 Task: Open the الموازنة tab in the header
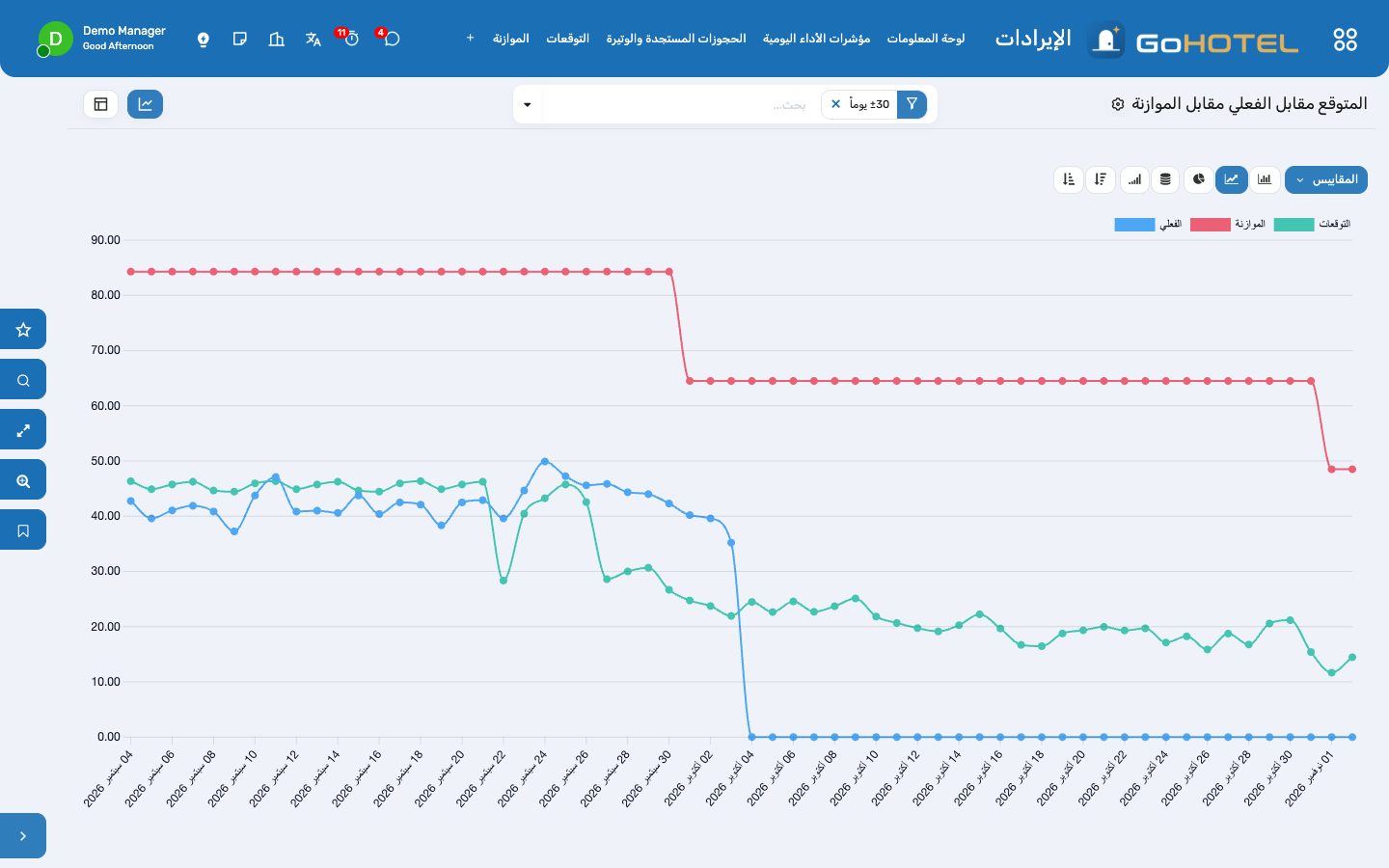[x=511, y=39]
